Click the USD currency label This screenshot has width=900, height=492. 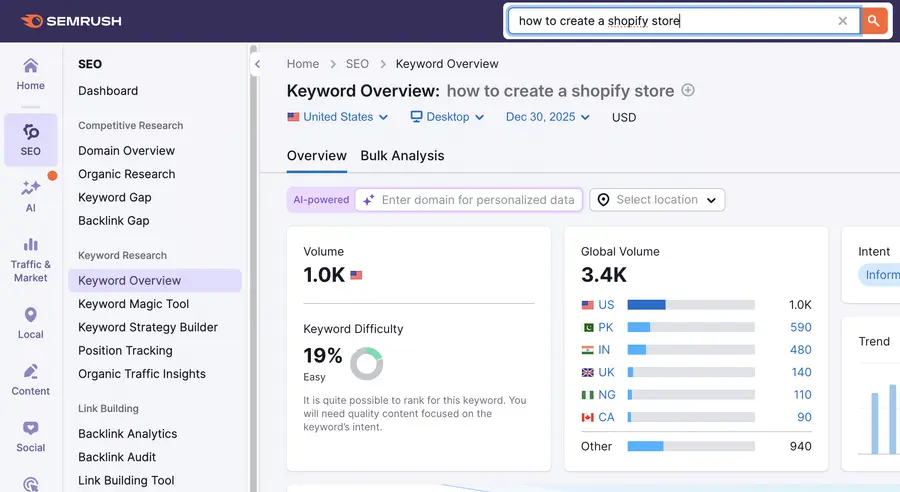(624, 118)
